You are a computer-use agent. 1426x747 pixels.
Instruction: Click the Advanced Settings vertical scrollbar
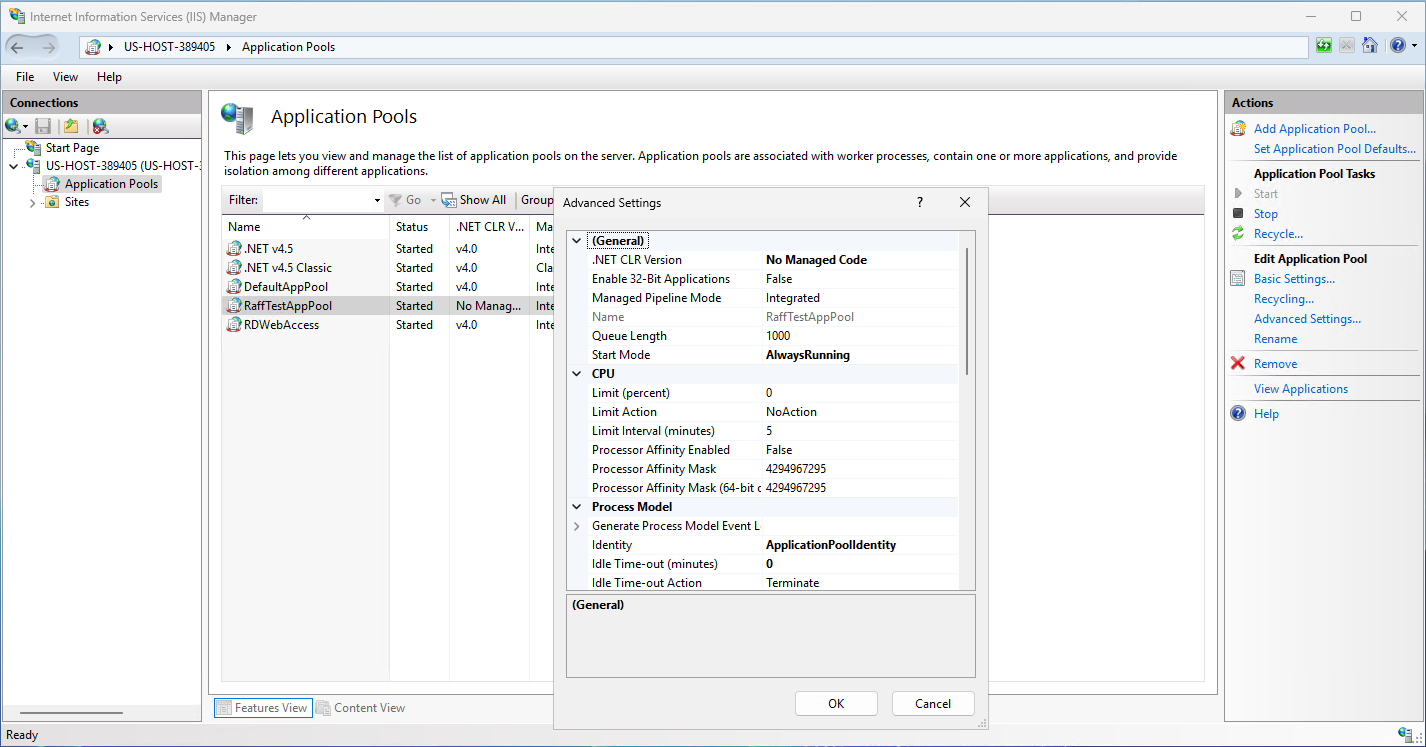coord(966,311)
